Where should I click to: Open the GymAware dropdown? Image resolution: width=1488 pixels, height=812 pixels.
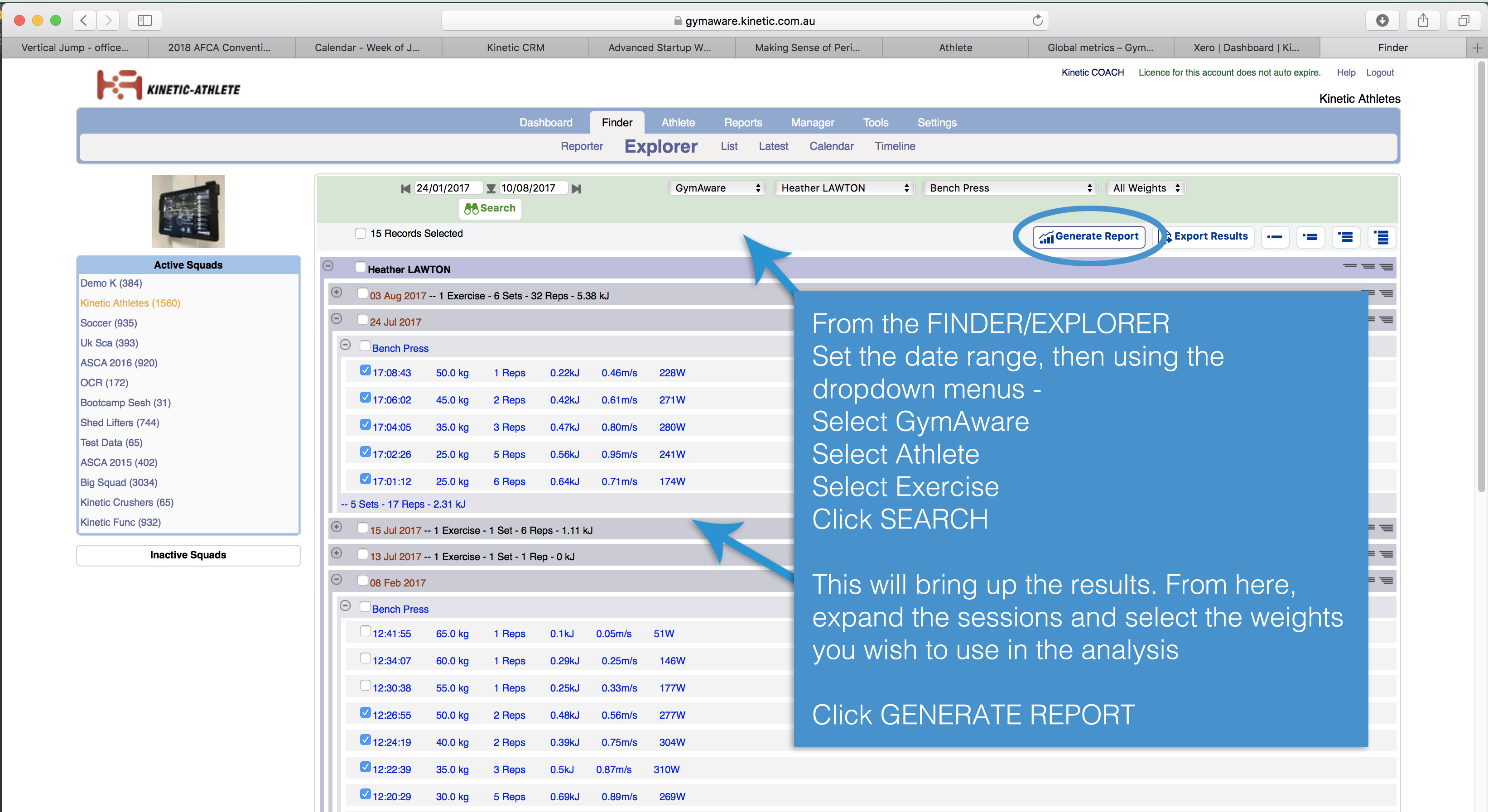click(x=718, y=188)
